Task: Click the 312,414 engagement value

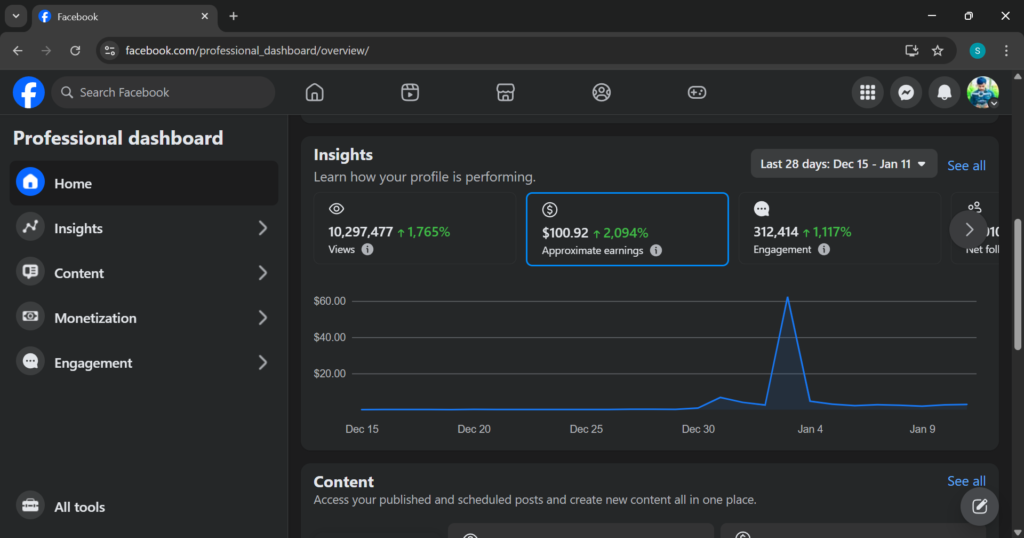Action: pos(776,232)
